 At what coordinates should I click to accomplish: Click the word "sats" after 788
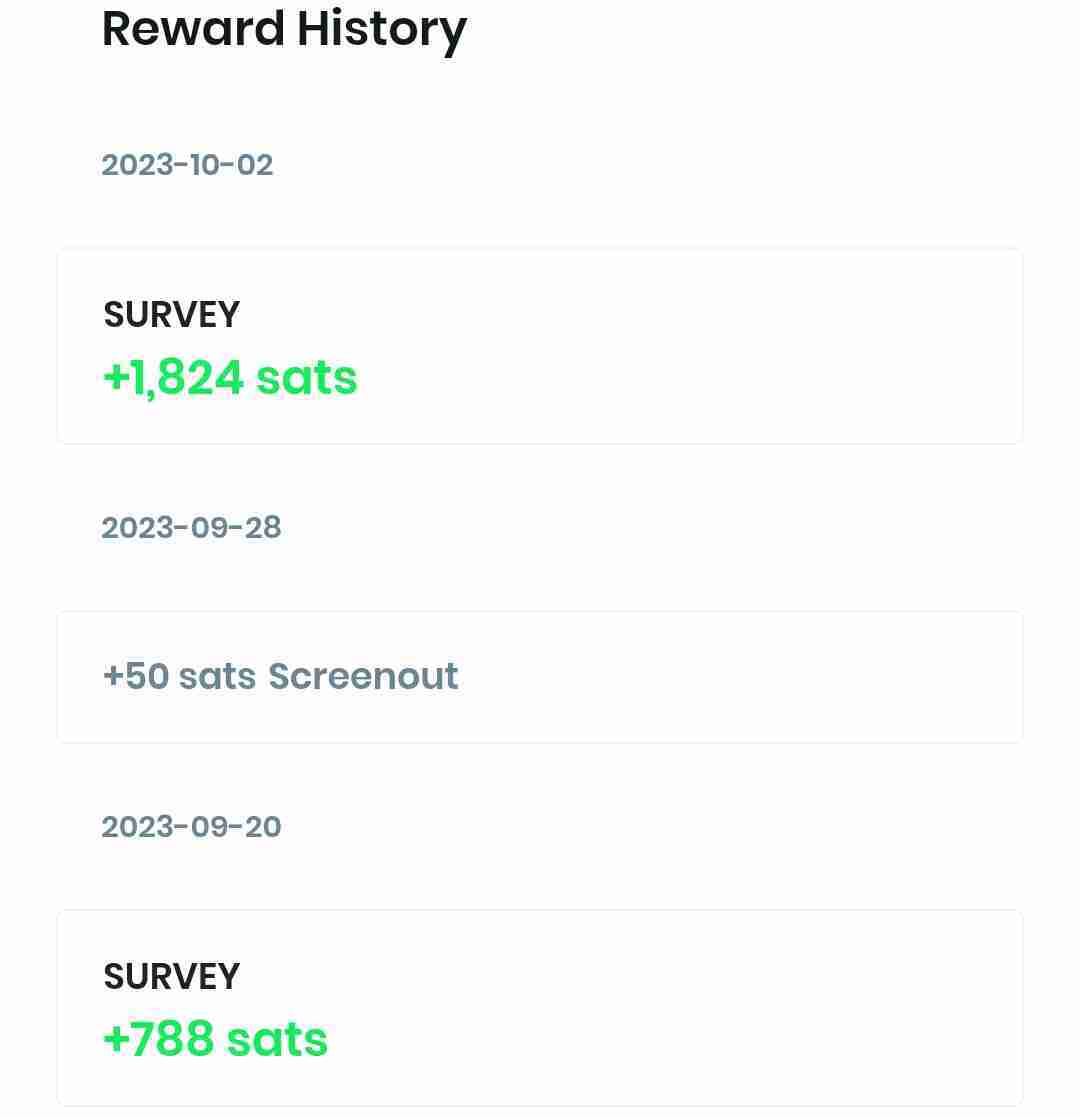(277, 1039)
